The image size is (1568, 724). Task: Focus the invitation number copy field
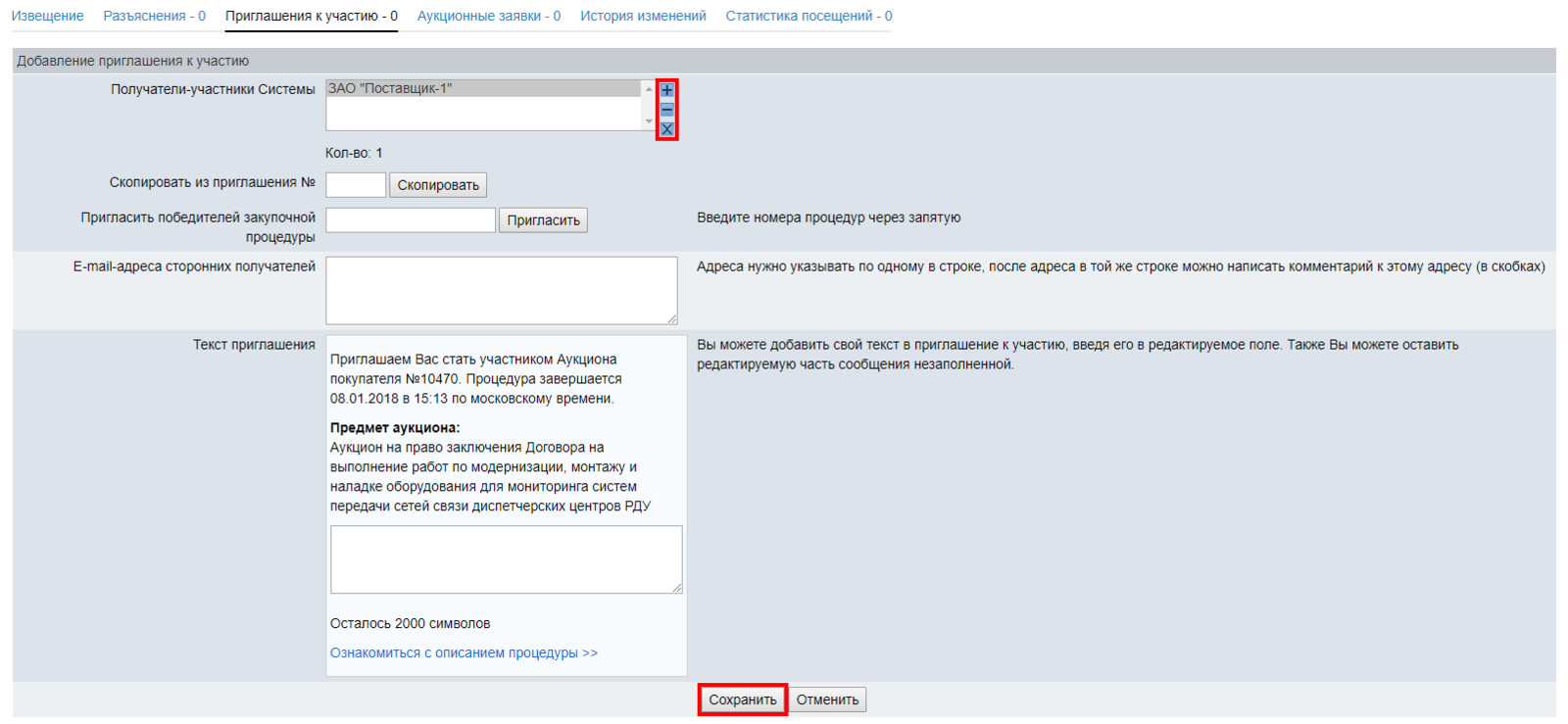tap(356, 184)
